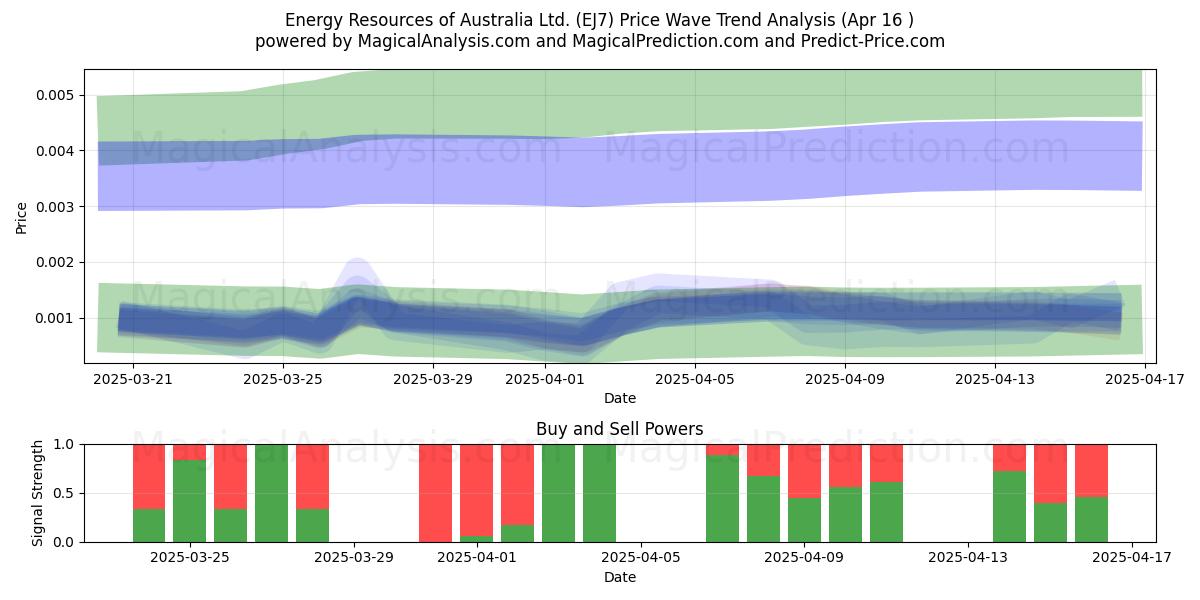Click the 'Date' axis label under price chart
This screenshot has height=600, width=1200.
620,398
